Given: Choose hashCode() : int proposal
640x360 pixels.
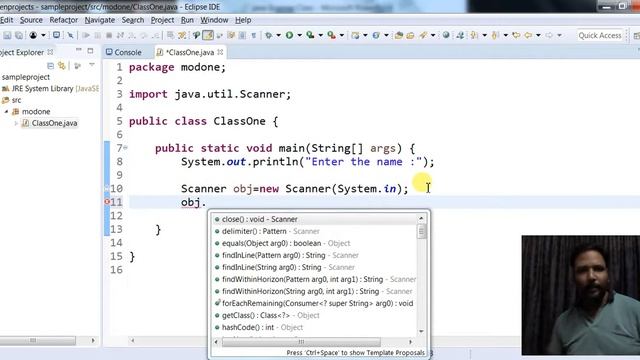Looking at the screenshot, I should (314, 327).
